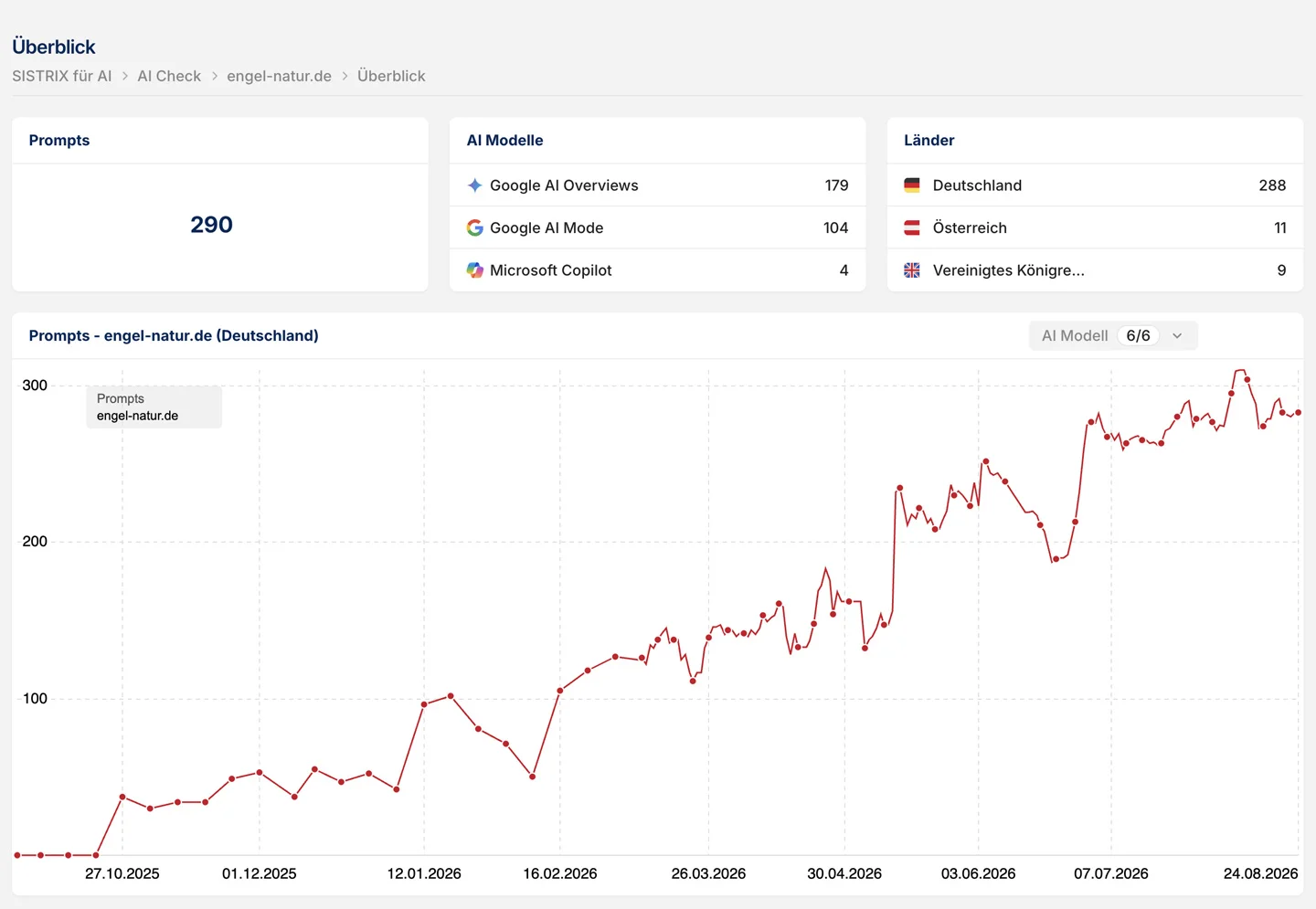Click the Germany flag icon
This screenshot has height=909, width=1316.
click(x=912, y=185)
